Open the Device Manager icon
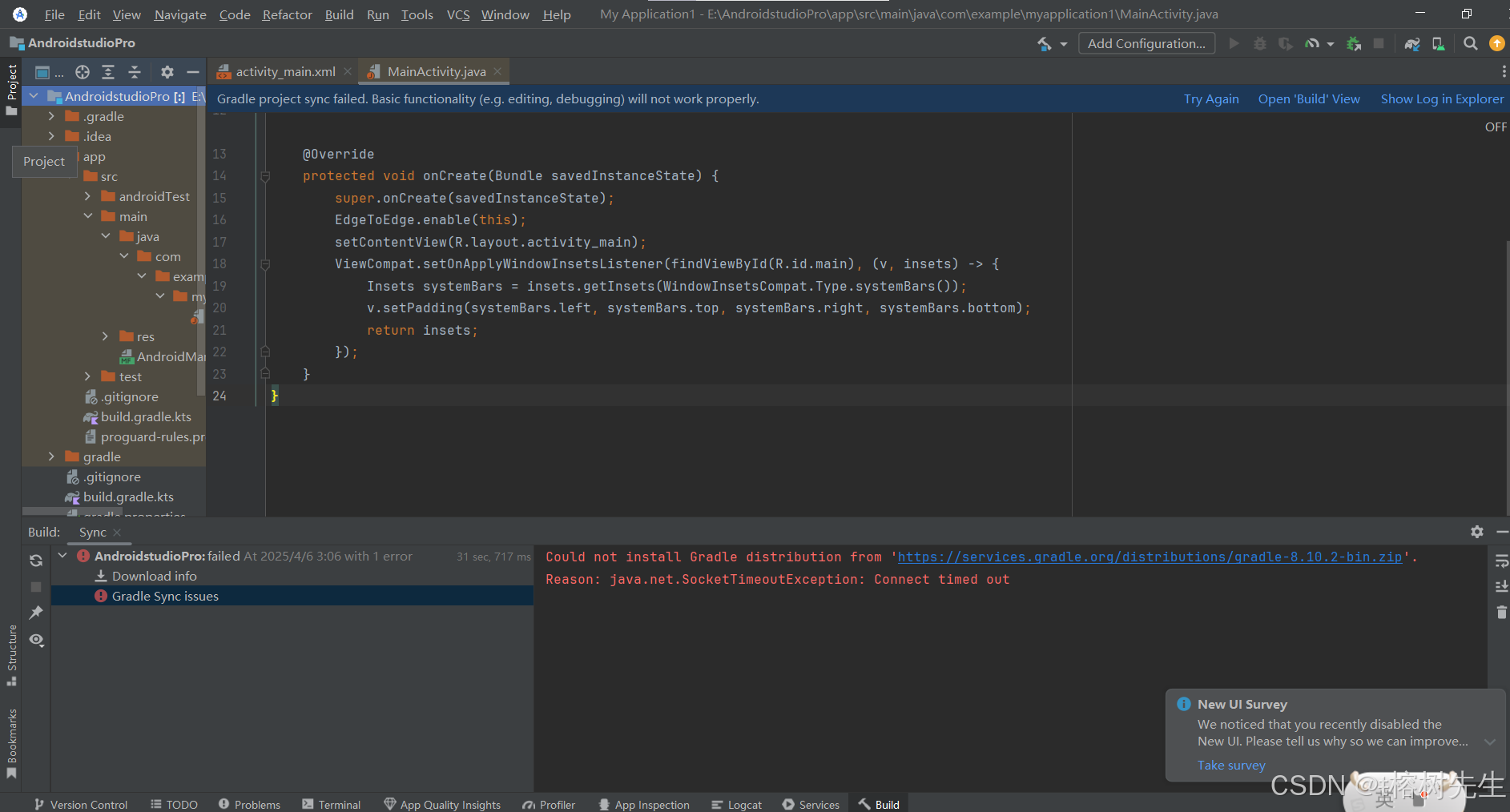This screenshot has width=1510, height=812. (1439, 44)
